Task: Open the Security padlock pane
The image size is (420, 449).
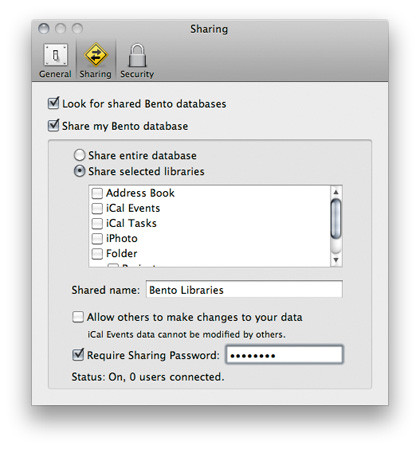Action: point(137,61)
